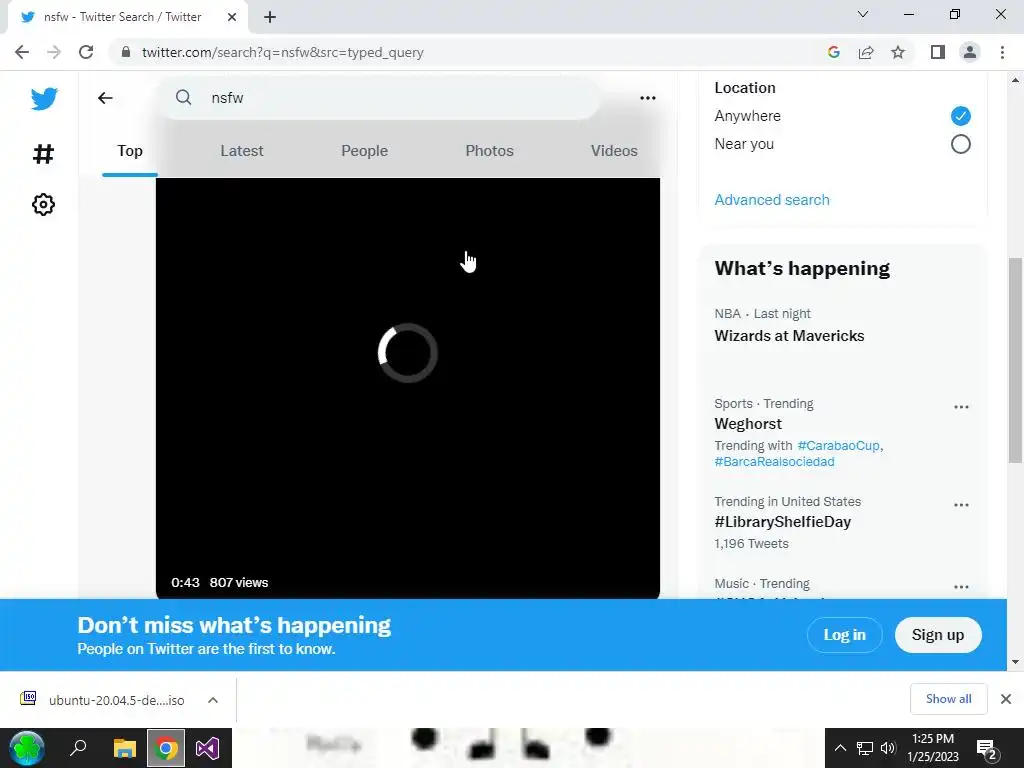Click the 807 views label
The height and width of the screenshot is (768, 1024).
click(239, 583)
